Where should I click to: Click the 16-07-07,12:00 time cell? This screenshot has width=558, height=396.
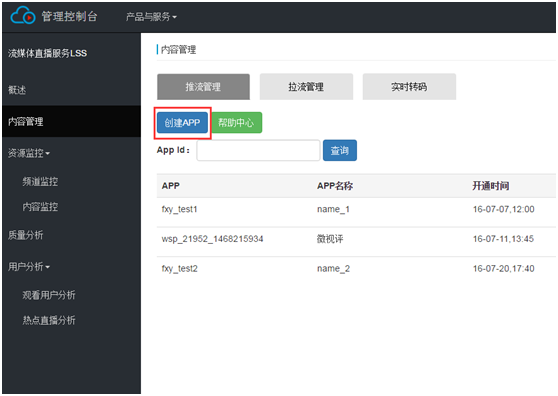[x=503, y=209]
